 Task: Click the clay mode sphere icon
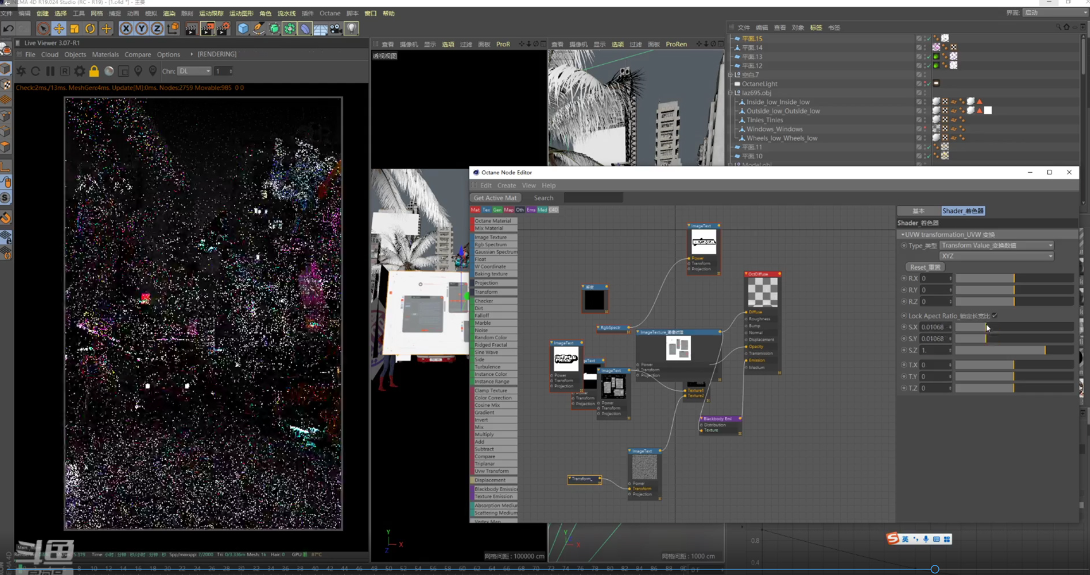(x=109, y=71)
